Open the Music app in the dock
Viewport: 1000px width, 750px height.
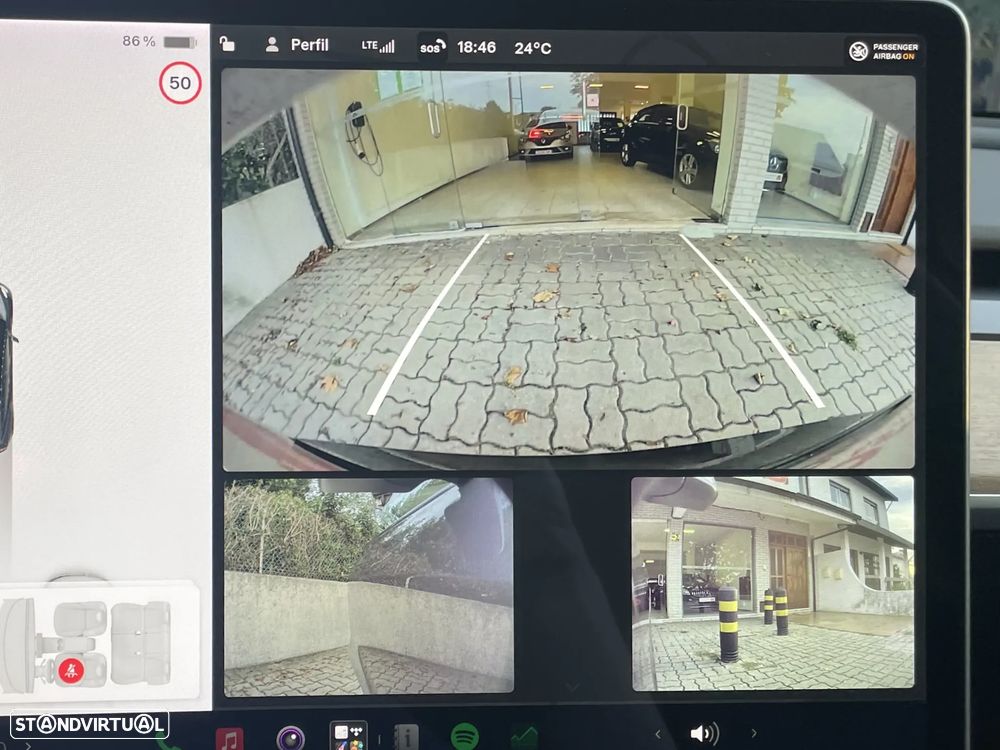click(230, 739)
